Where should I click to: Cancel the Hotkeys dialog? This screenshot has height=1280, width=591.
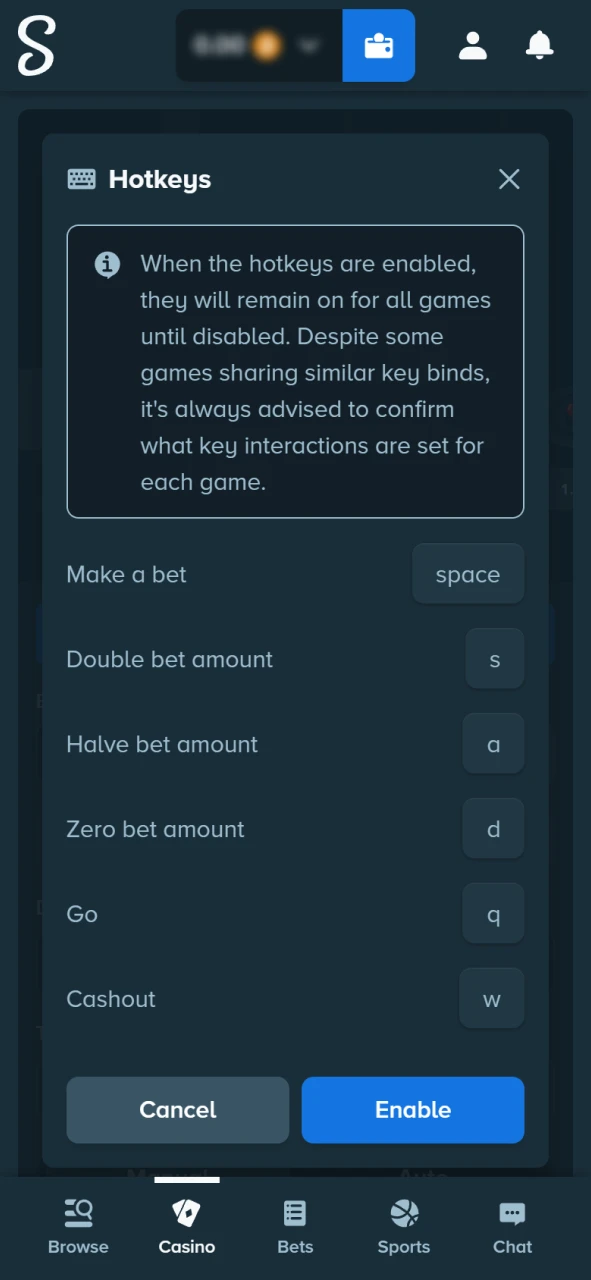177,1110
